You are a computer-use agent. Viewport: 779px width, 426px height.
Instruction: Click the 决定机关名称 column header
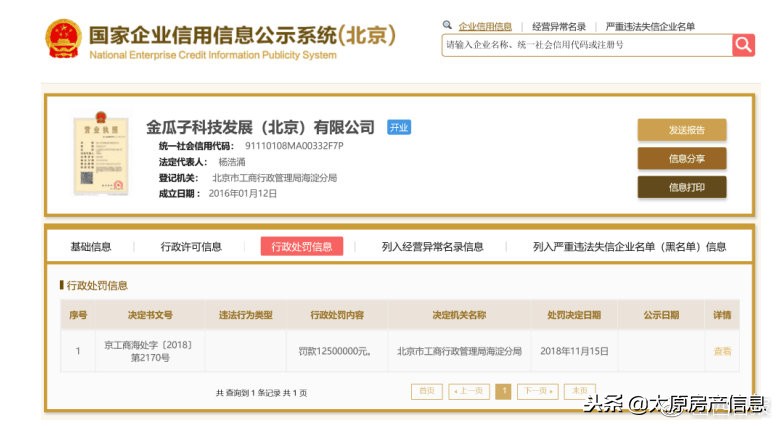click(x=459, y=315)
